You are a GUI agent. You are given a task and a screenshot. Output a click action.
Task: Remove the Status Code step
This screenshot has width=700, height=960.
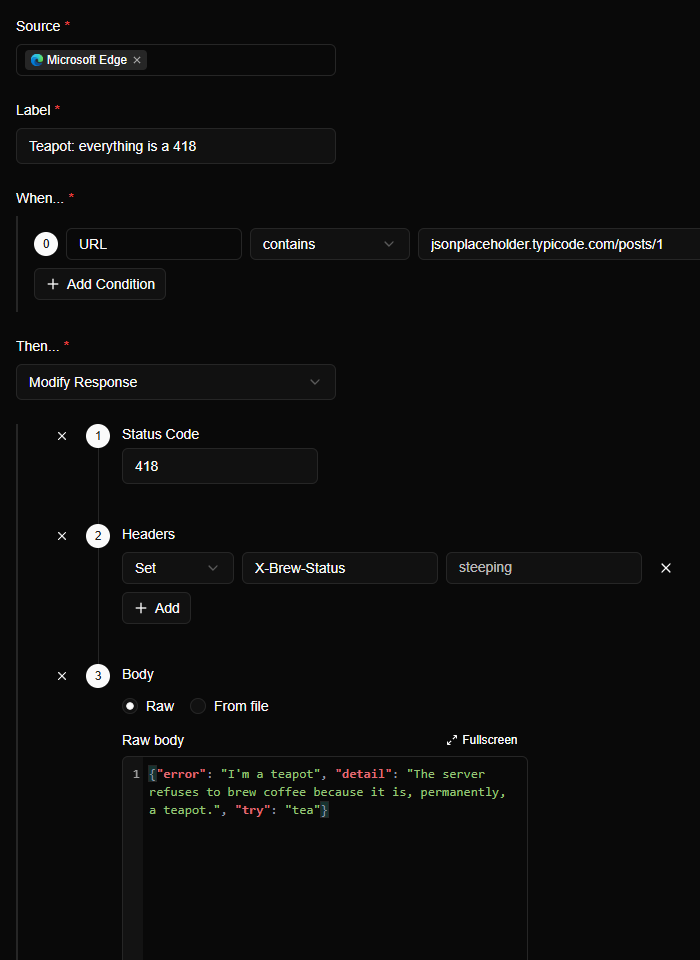[62, 436]
